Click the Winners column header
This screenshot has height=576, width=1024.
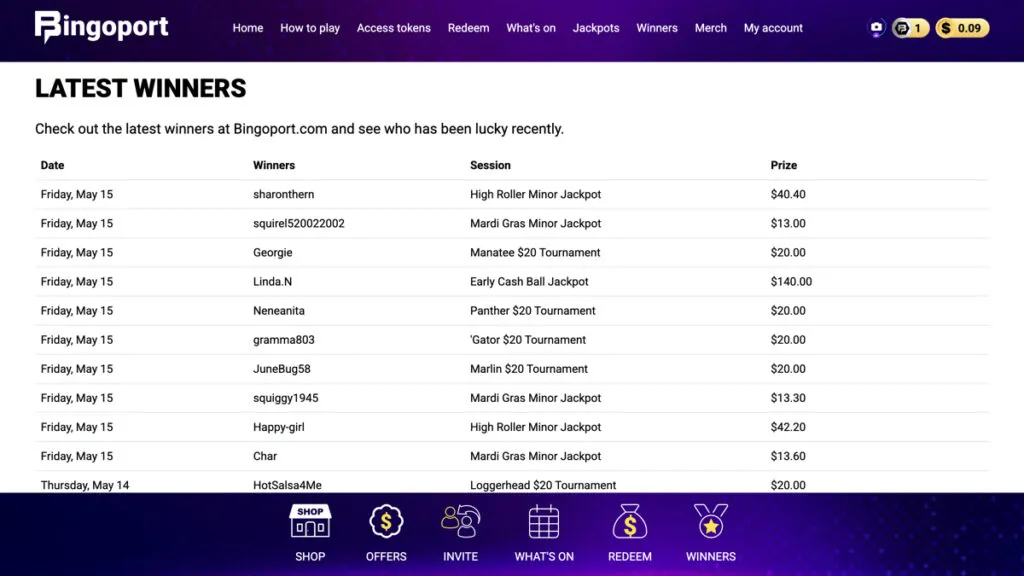coord(274,165)
